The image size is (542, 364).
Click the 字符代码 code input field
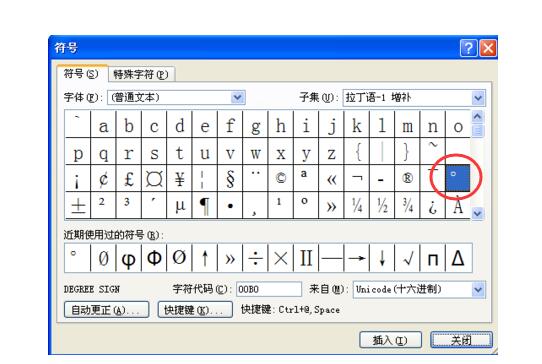coord(269,289)
